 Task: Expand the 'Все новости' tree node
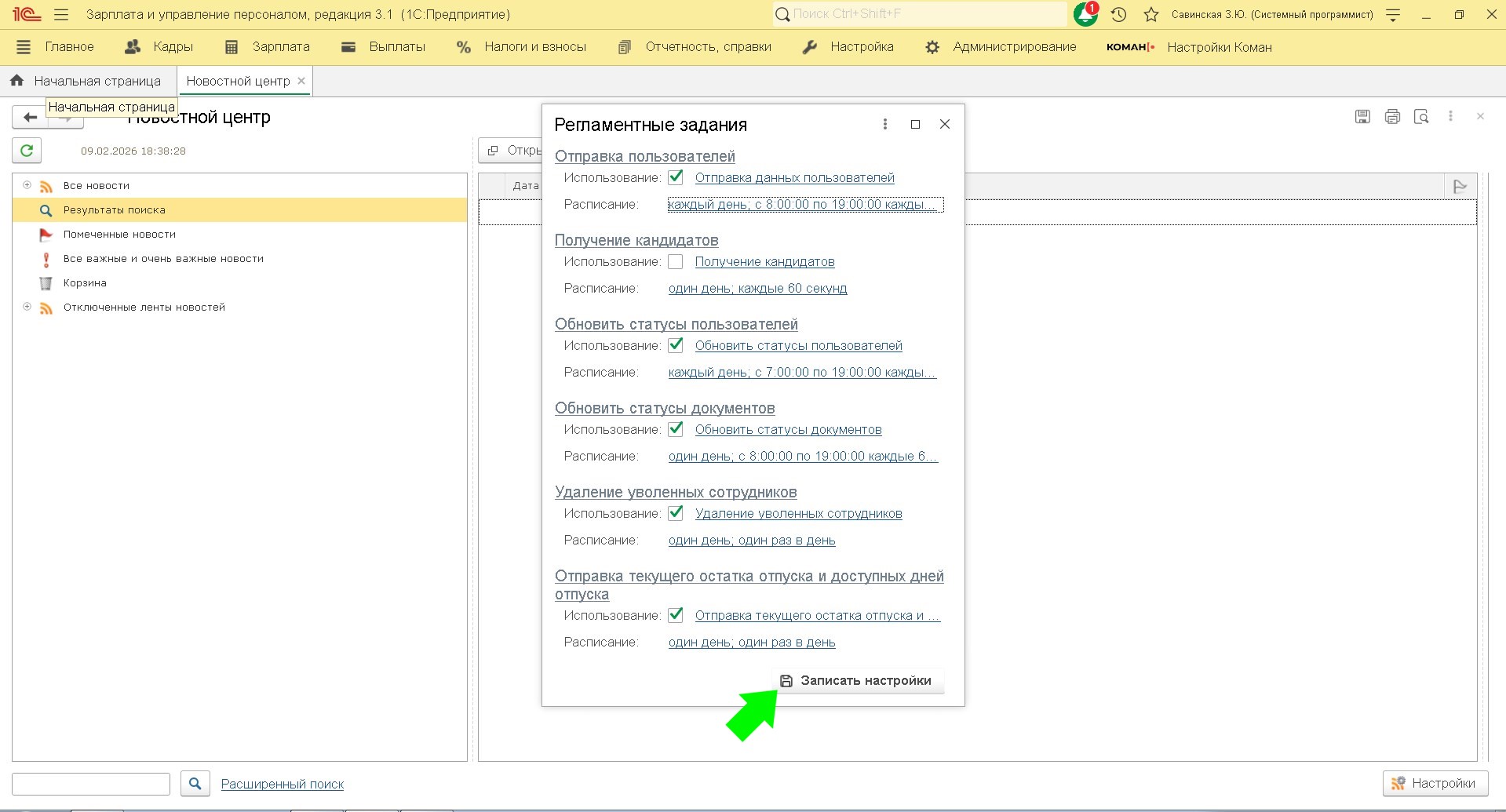(27, 185)
